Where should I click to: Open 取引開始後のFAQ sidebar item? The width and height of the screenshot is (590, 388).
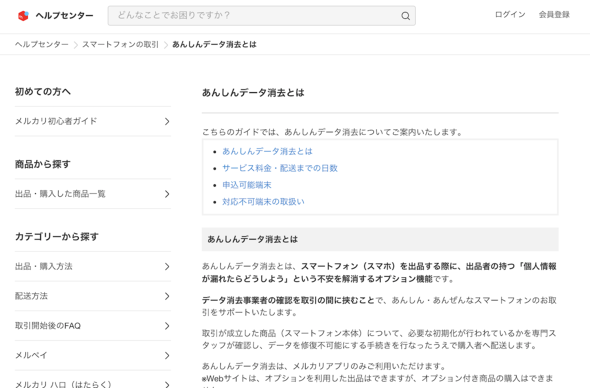(x=93, y=326)
